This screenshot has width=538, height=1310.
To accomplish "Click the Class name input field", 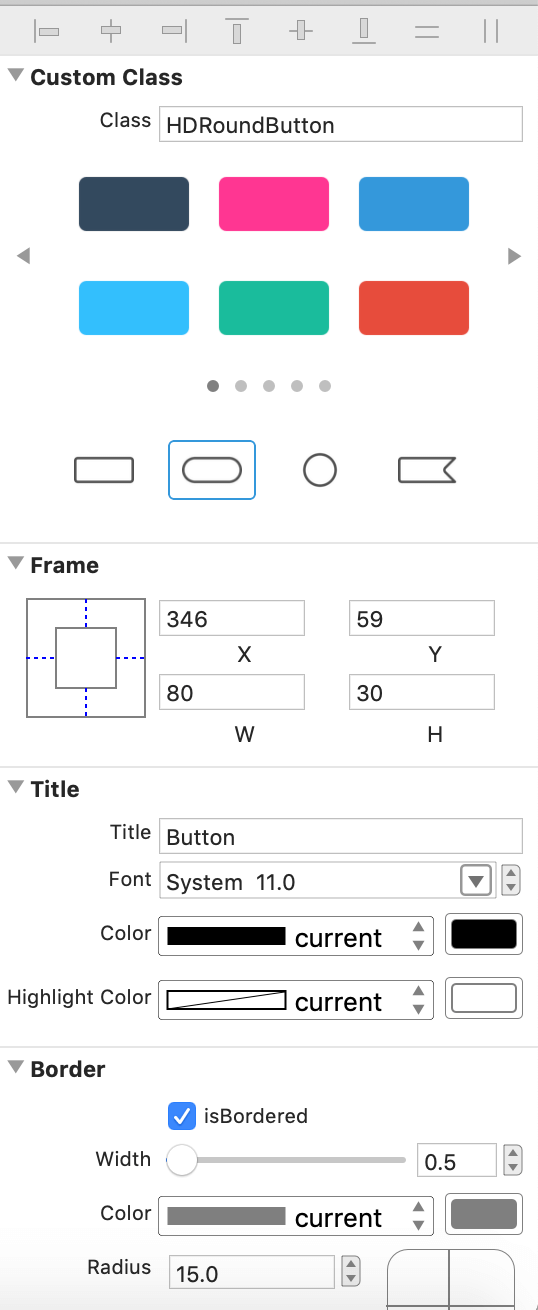I will click(341, 125).
